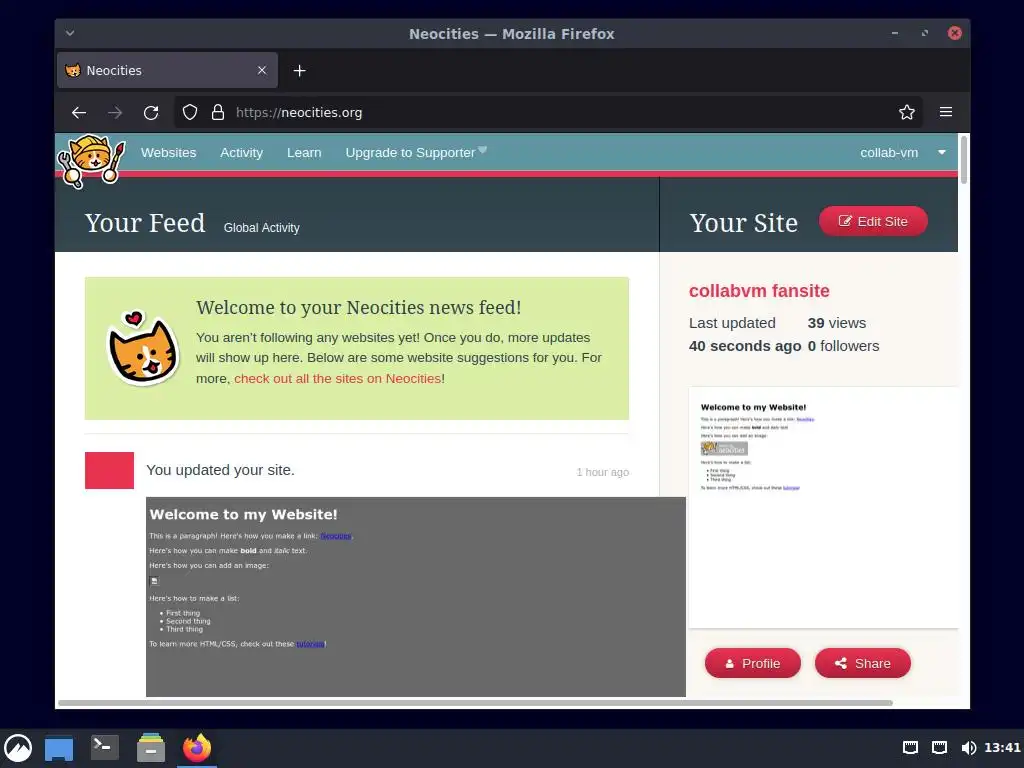Launch the terminal from taskbar
This screenshot has height=768, width=1024.
pyautogui.click(x=104, y=747)
